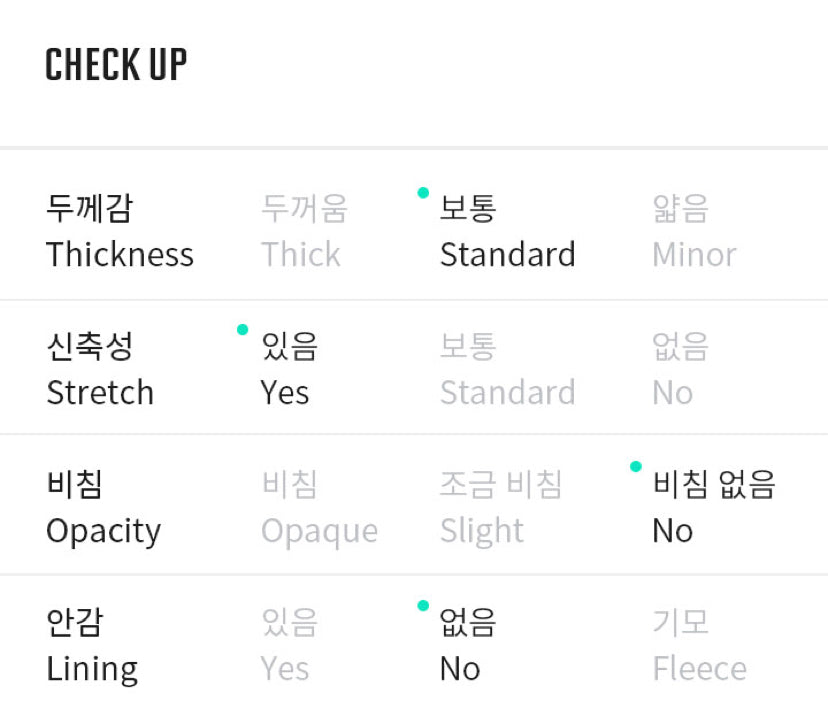Image resolution: width=828 pixels, height=701 pixels.
Task: Click the teal dot beside Opacity No
Action: point(635,467)
